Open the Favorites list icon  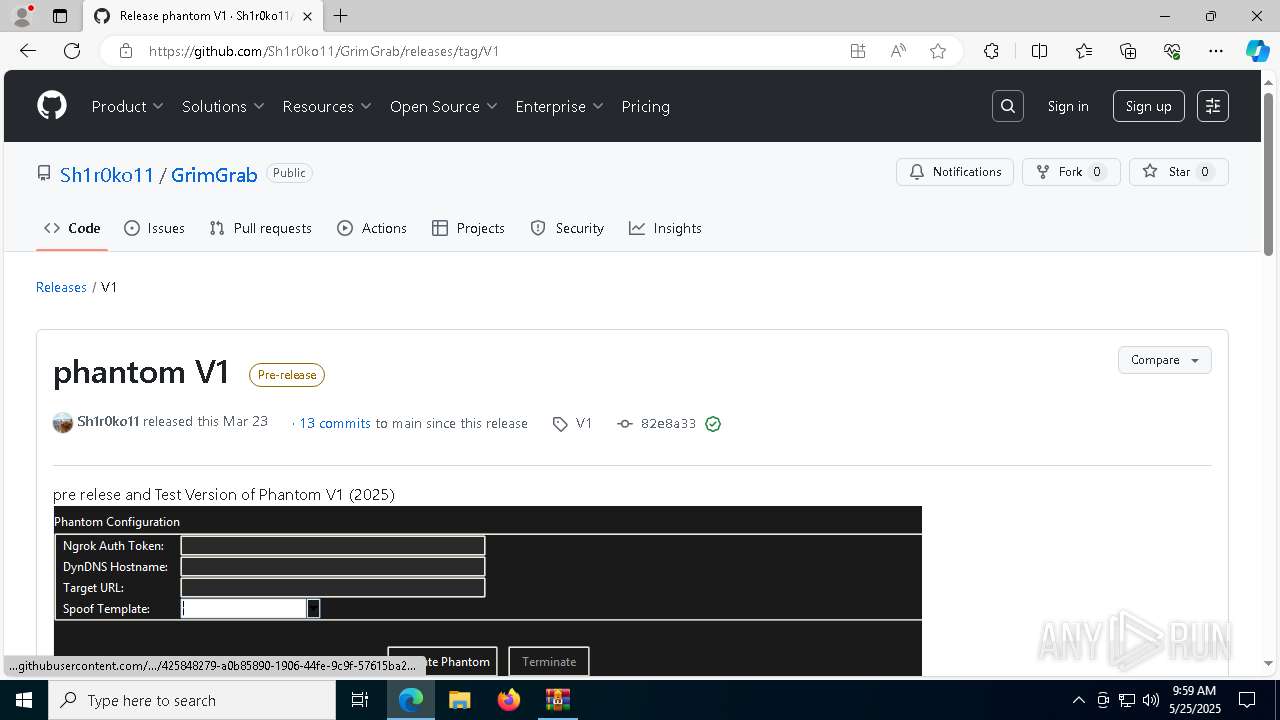1084,51
